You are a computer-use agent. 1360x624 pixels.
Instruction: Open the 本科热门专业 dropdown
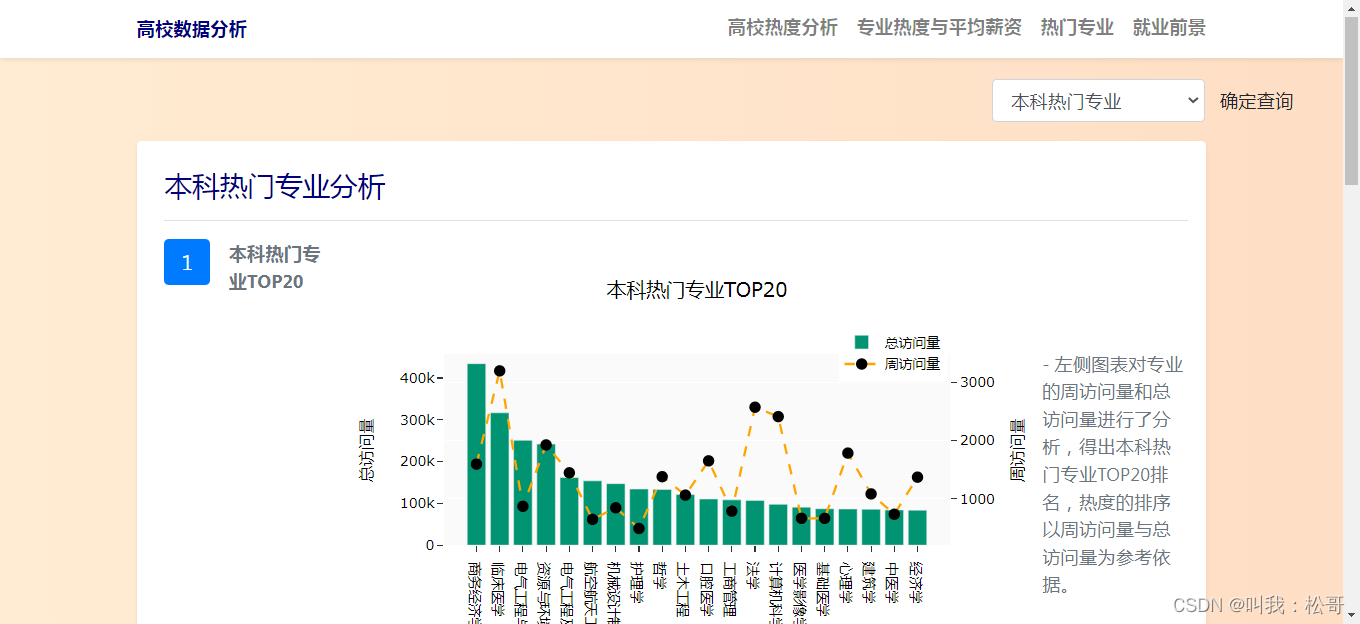(x=1097, y=100)
